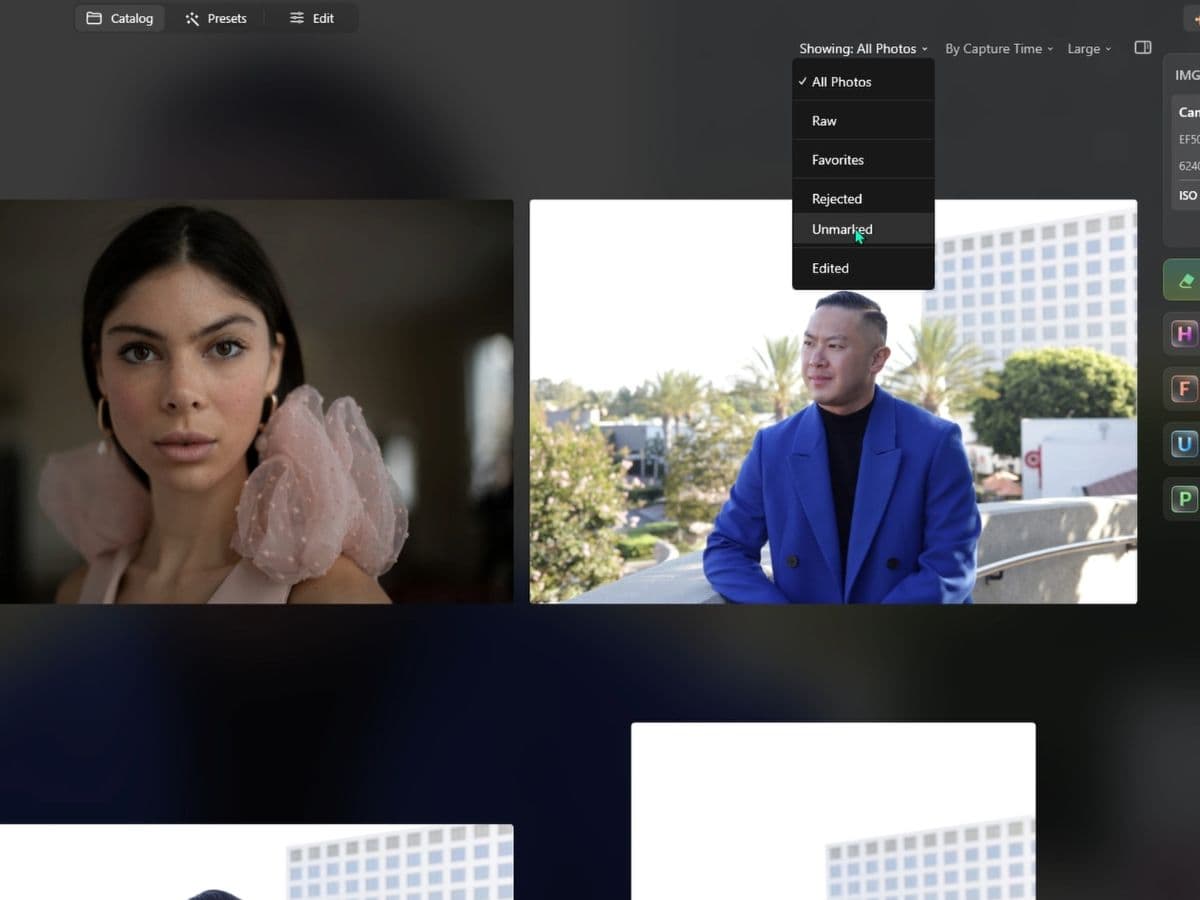The height and width of the screenshot is (900, 1200).
Task: Switch to the Presets tab
Action: (x=216, y=18)
